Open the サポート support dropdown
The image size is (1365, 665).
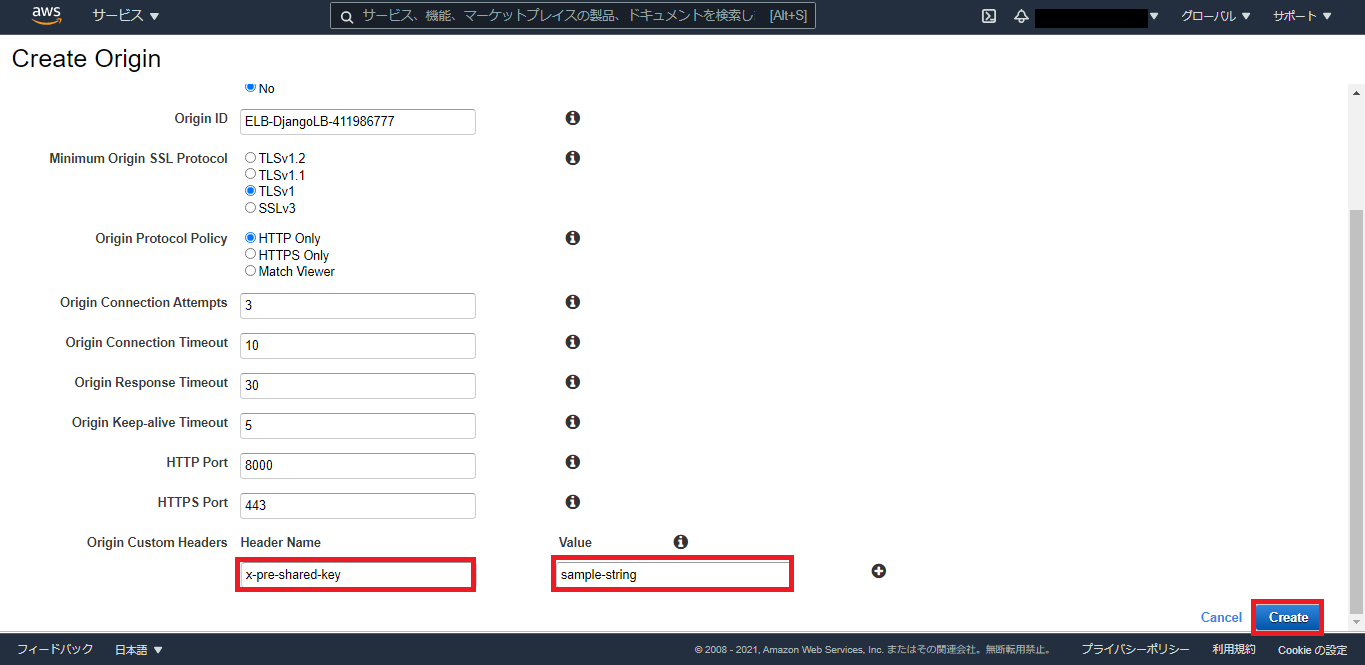1302,16
